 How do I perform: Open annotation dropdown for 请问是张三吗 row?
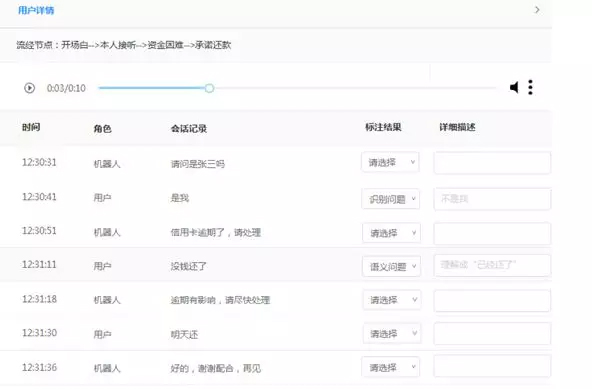390,162
